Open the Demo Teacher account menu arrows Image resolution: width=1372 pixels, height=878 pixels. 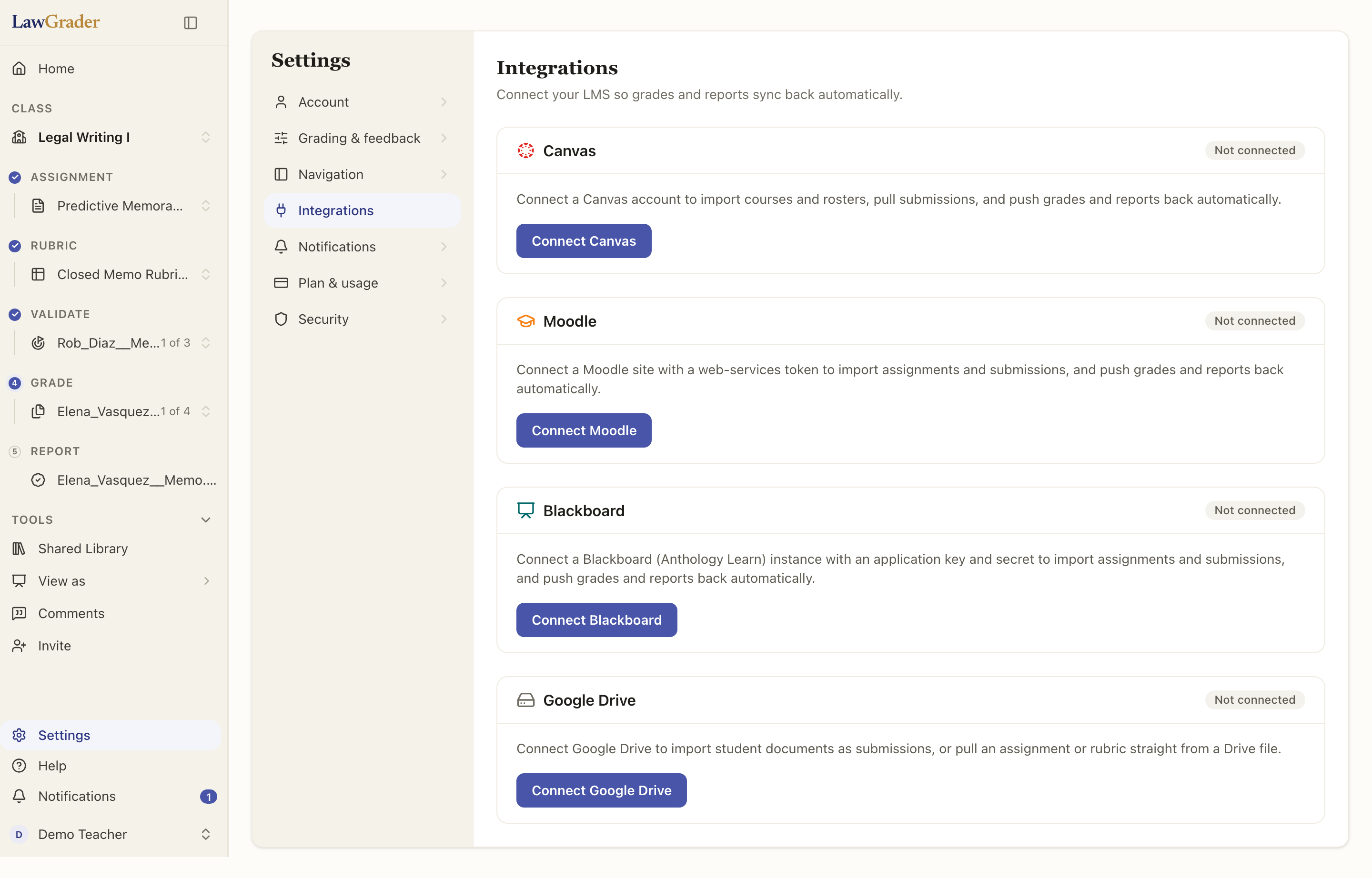206,834
